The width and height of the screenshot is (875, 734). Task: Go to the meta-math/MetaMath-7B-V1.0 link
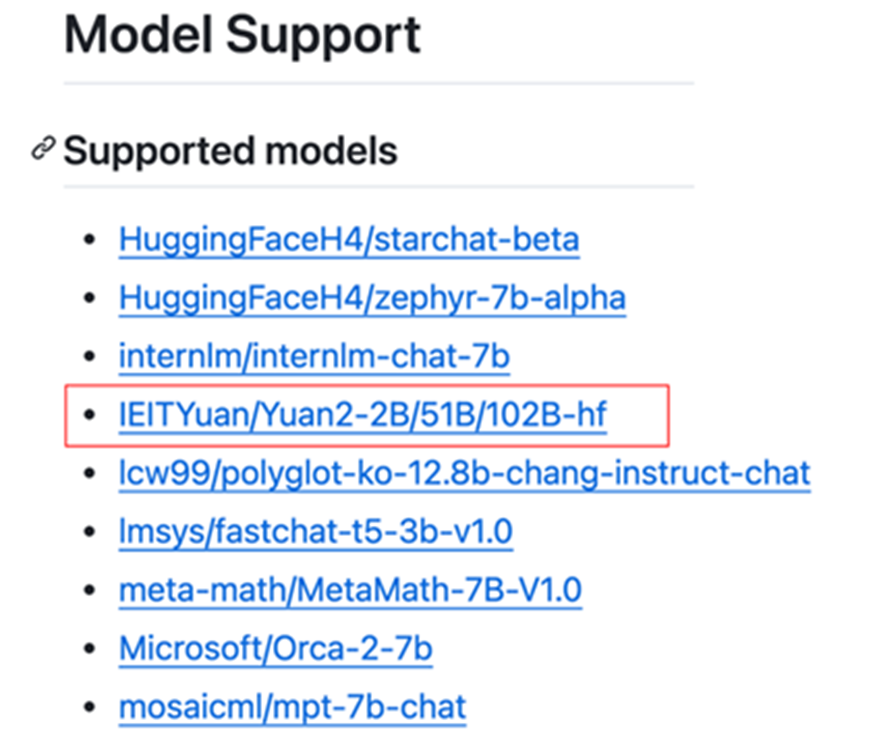tap(350, 590)
